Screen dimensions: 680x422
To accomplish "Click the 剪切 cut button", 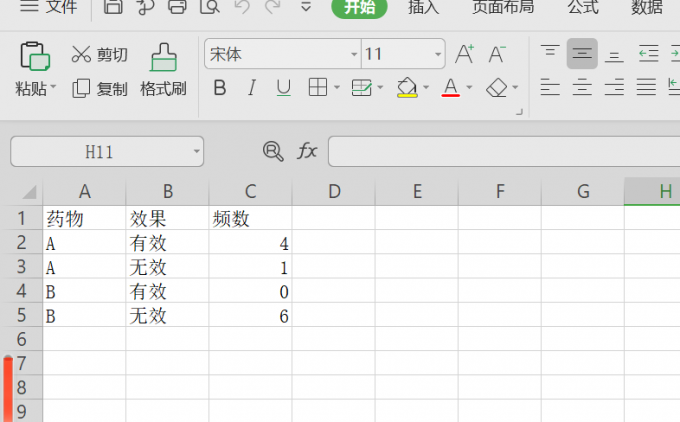I will click(x=100, y=55).
